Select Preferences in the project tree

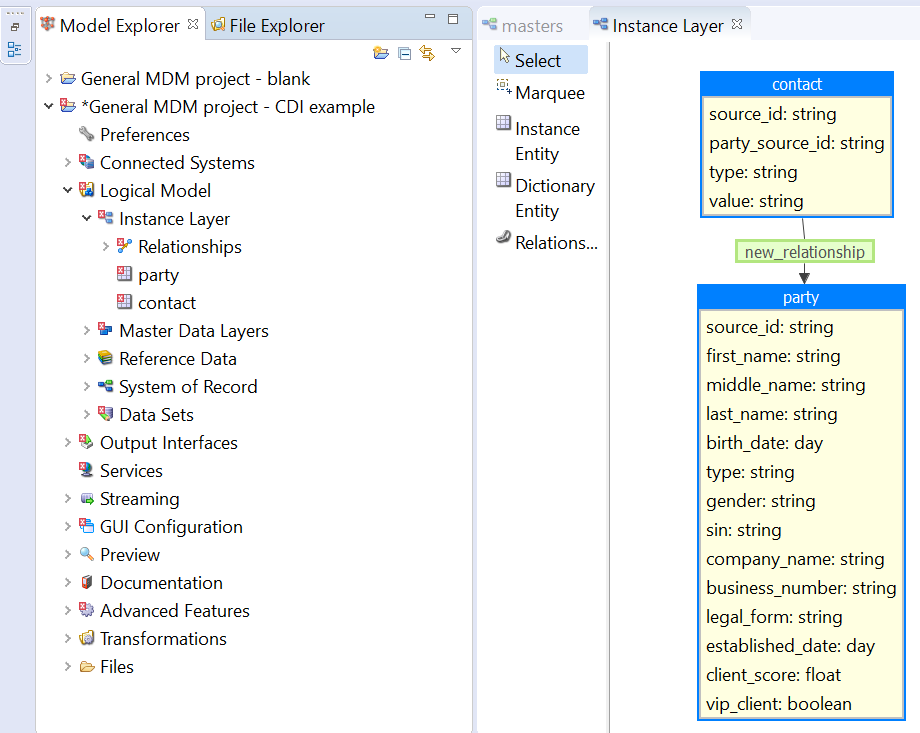(x=144, y=135)
